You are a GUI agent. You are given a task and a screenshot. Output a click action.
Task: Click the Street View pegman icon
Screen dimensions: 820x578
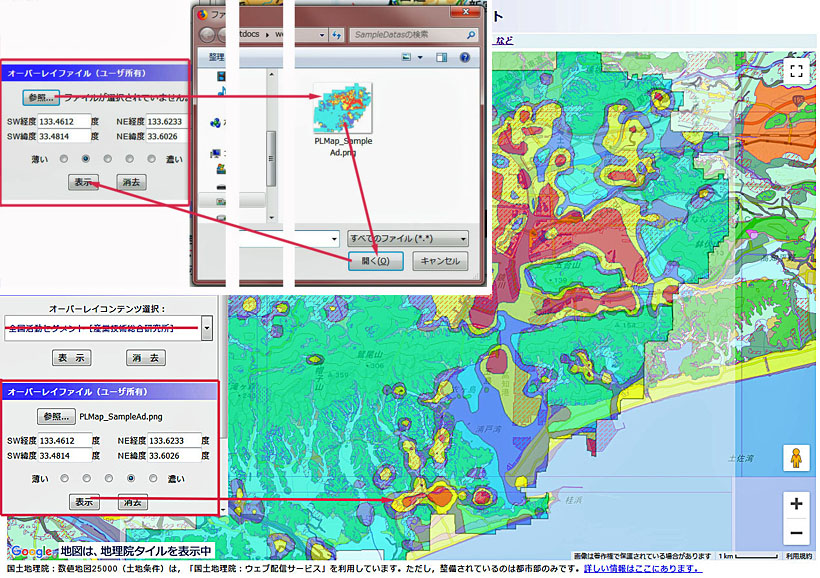(x=796, y=458)
